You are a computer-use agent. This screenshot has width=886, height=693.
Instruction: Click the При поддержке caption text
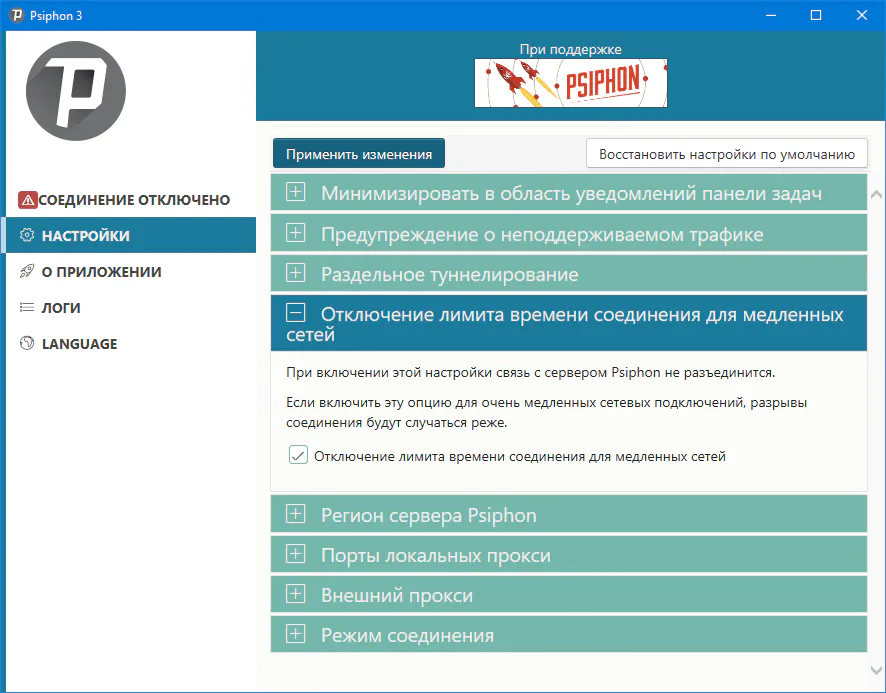click(x=571, y=49)
